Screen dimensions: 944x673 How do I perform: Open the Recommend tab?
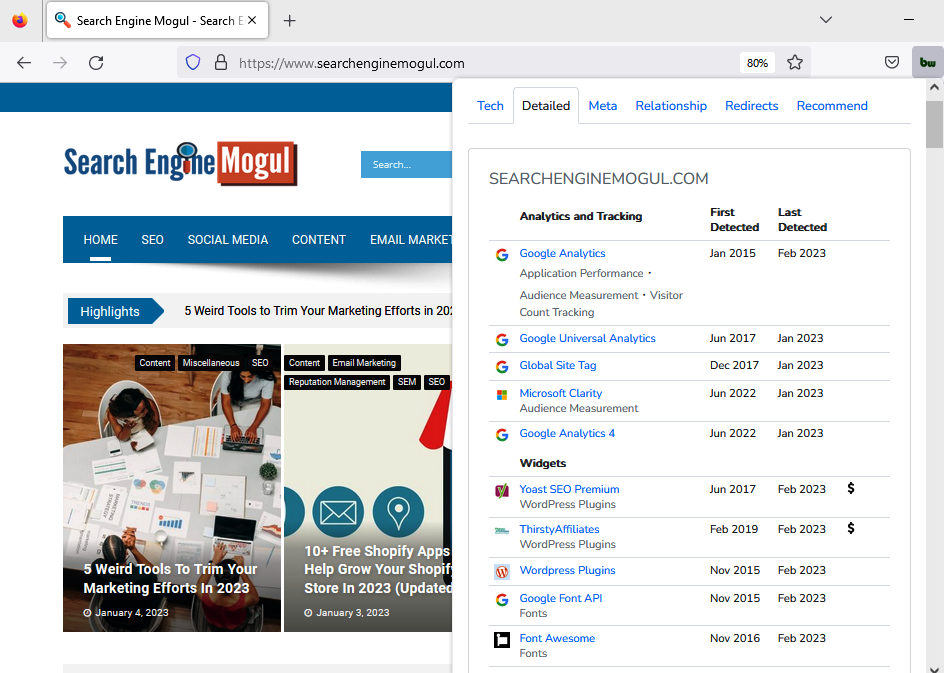coord(832,105)
